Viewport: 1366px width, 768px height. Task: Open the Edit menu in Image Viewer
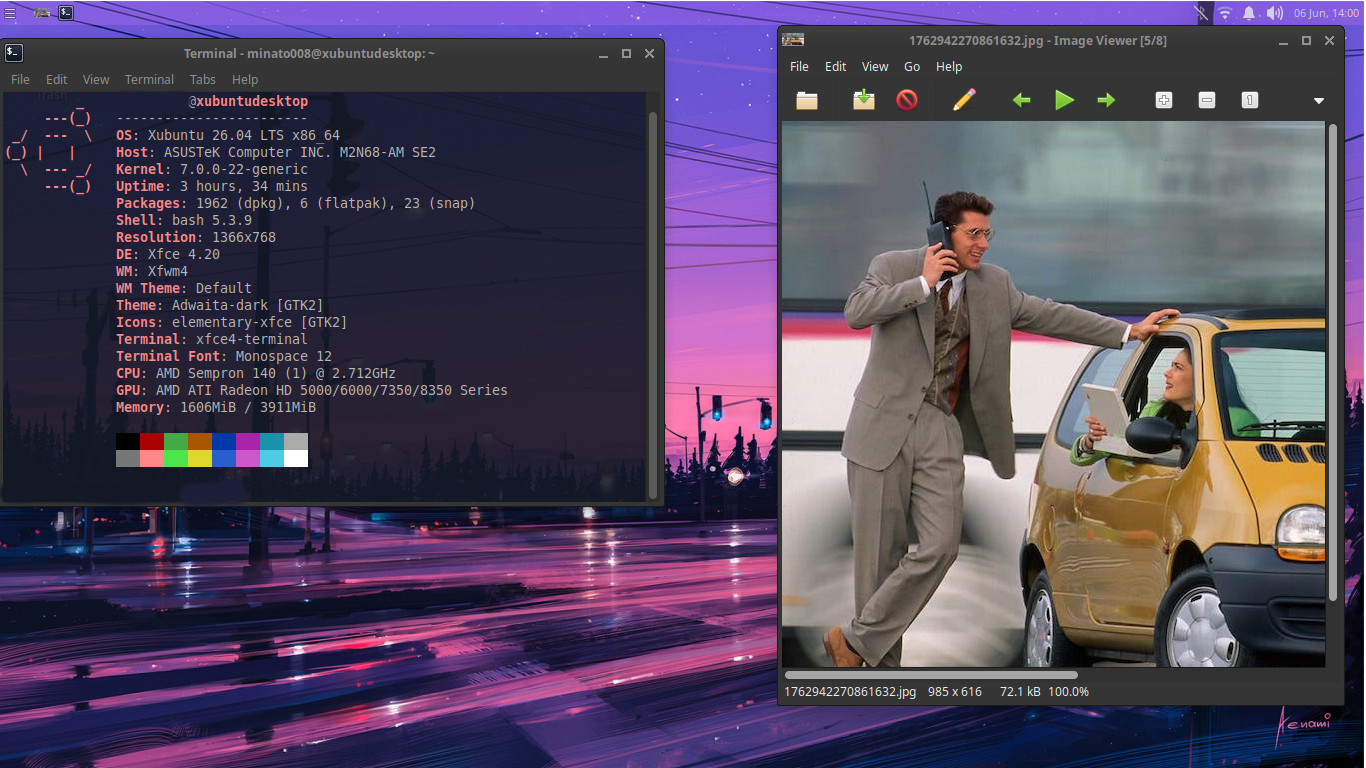[x=836, y=66]
